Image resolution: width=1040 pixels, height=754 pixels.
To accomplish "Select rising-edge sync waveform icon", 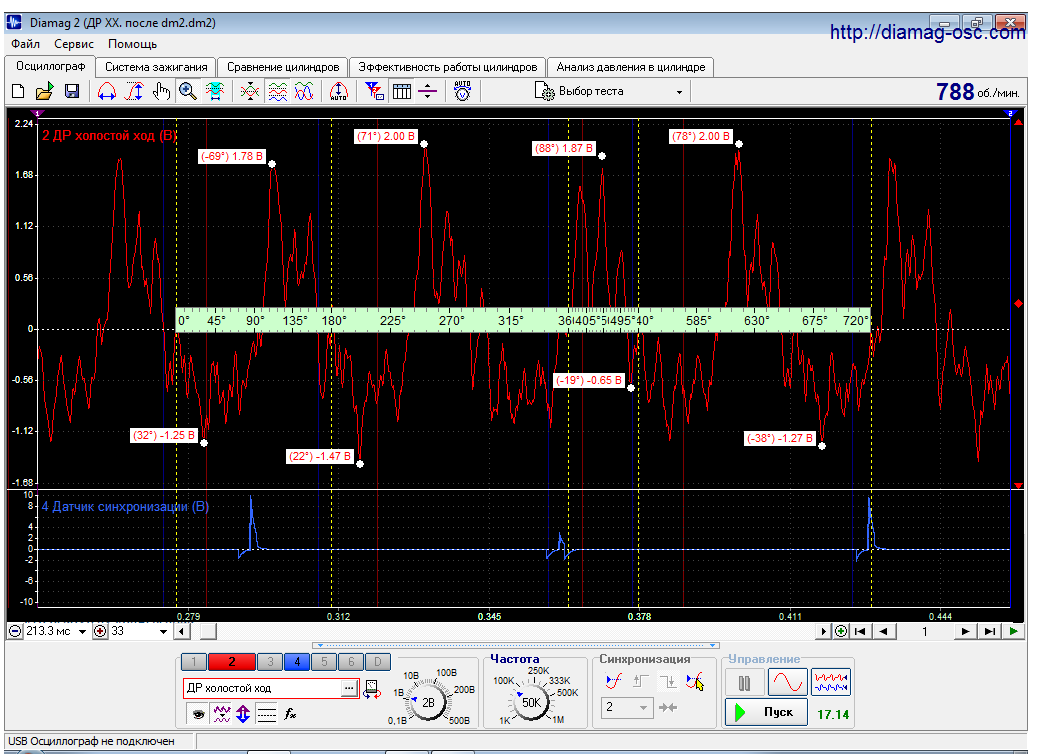I will (614, 681).
